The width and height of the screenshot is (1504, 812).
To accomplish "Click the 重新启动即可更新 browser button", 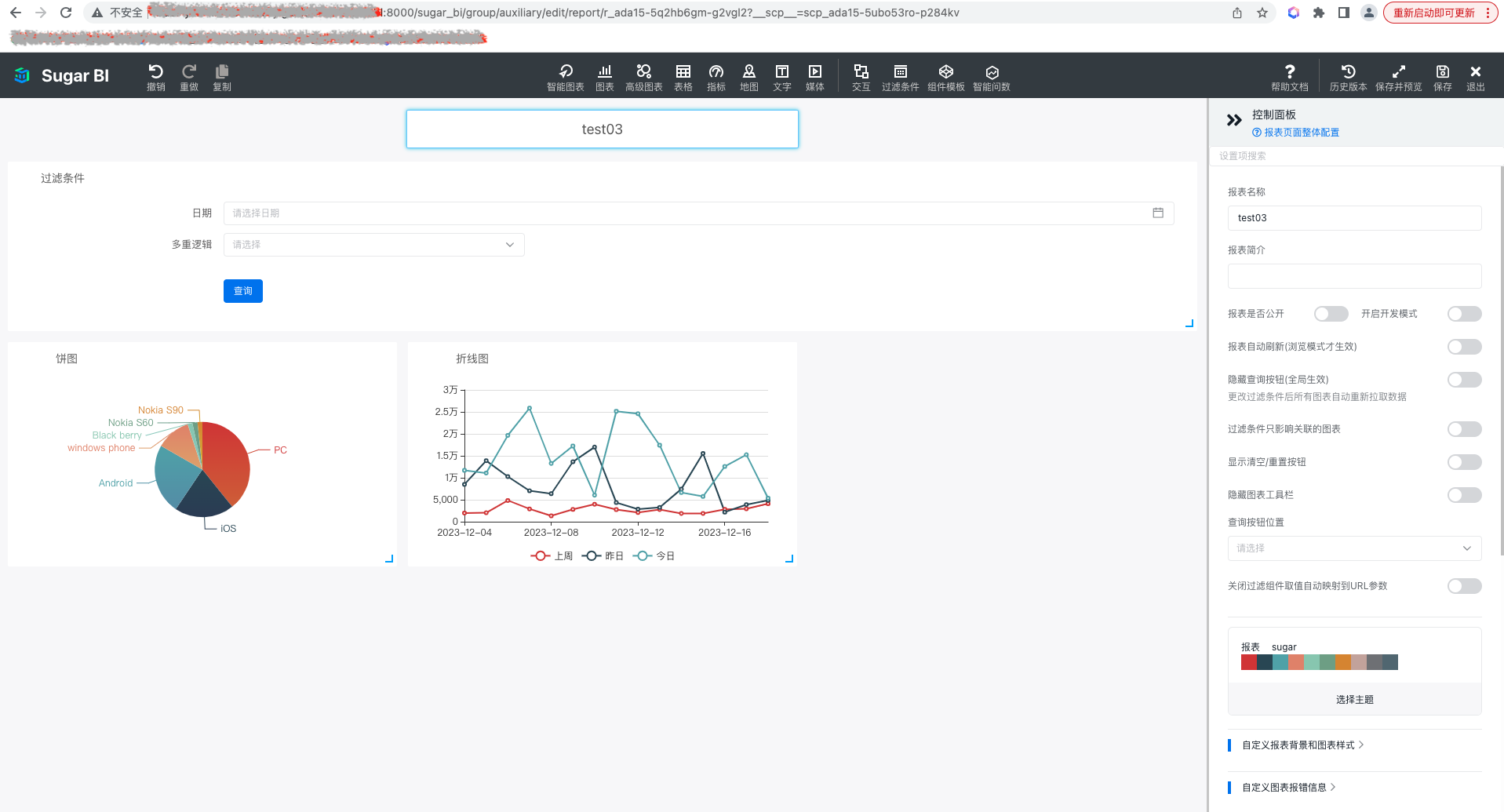I will (1440, 13).
